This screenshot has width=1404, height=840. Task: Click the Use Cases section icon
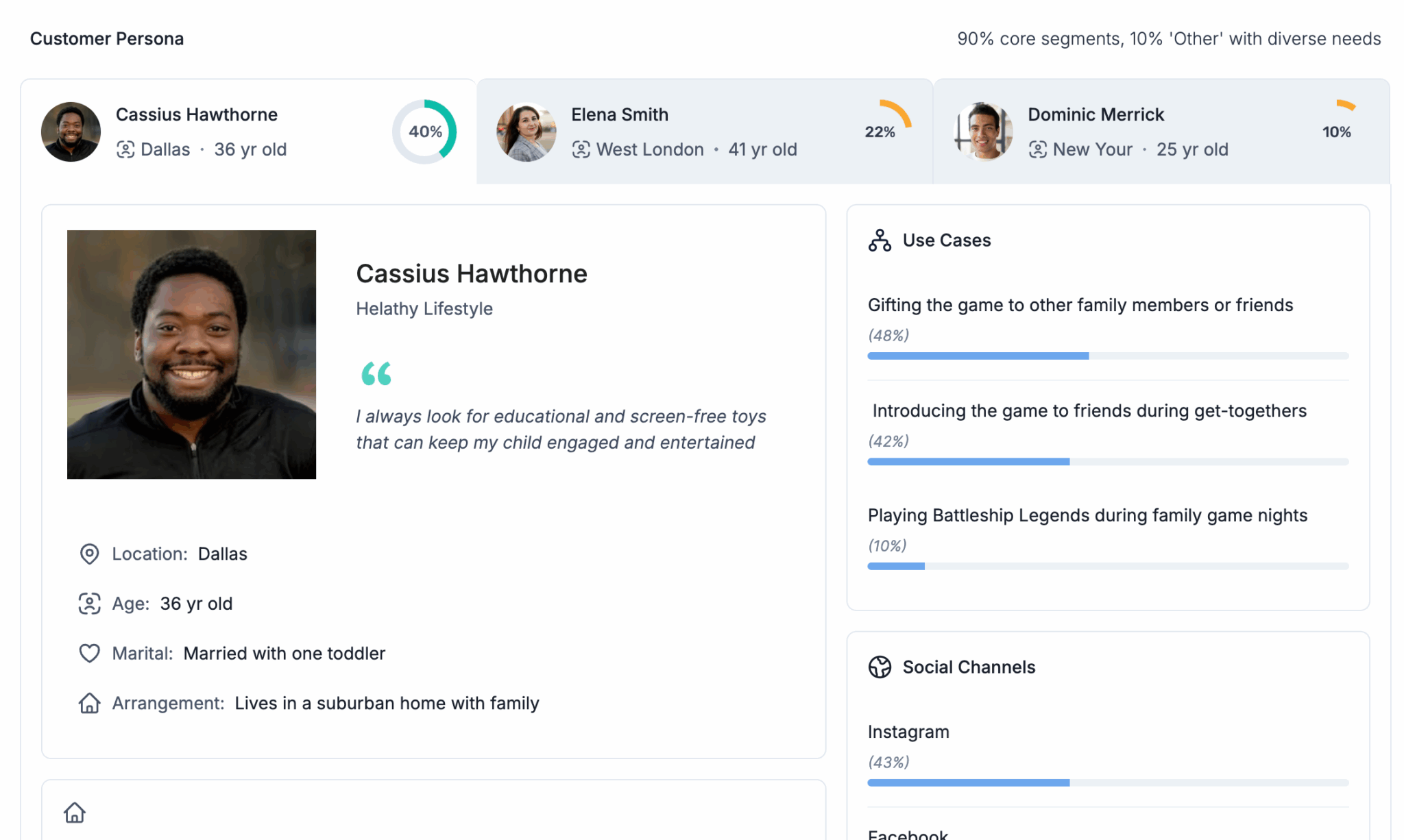(880, 240)
